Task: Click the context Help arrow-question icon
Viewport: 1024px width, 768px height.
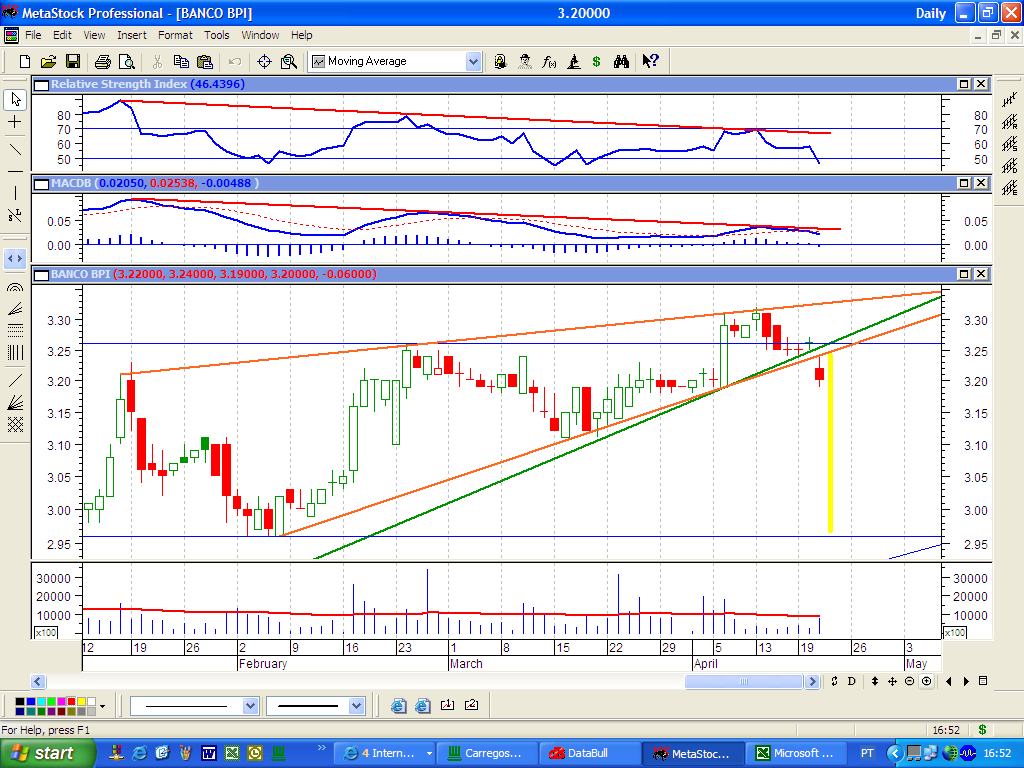Action: coord(650,61)
